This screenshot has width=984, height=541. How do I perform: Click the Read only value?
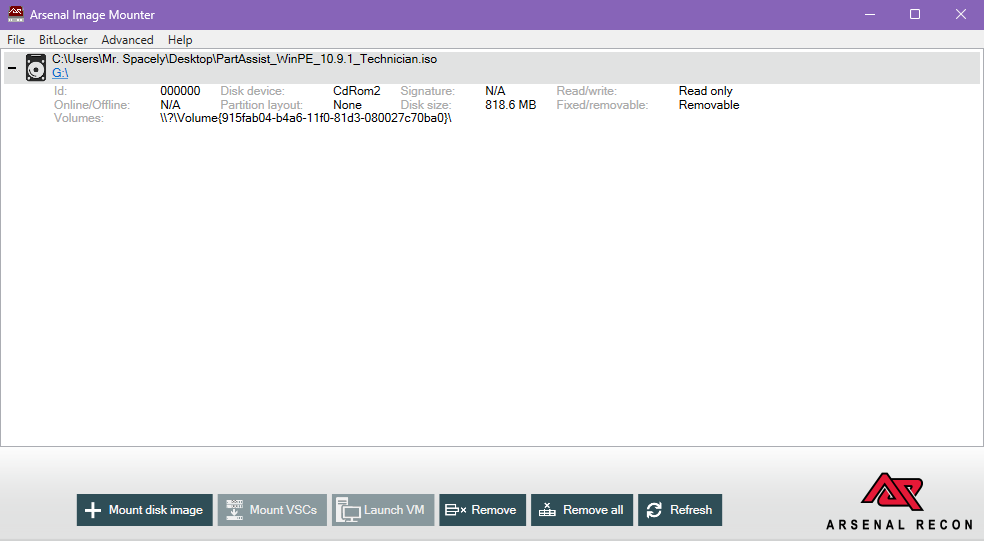coord(705,91)
